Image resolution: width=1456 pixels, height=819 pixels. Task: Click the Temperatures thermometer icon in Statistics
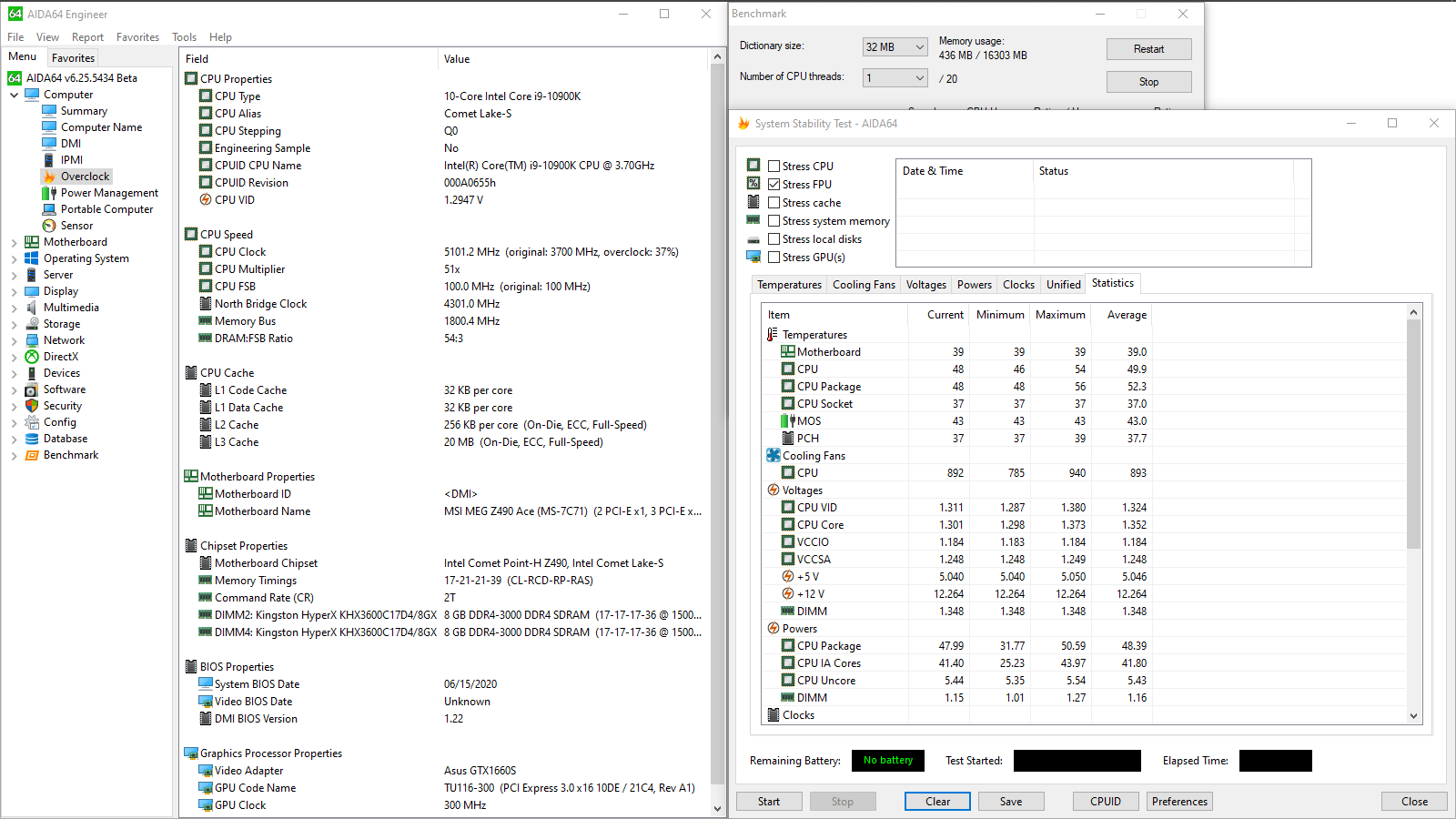coord(773,335)
